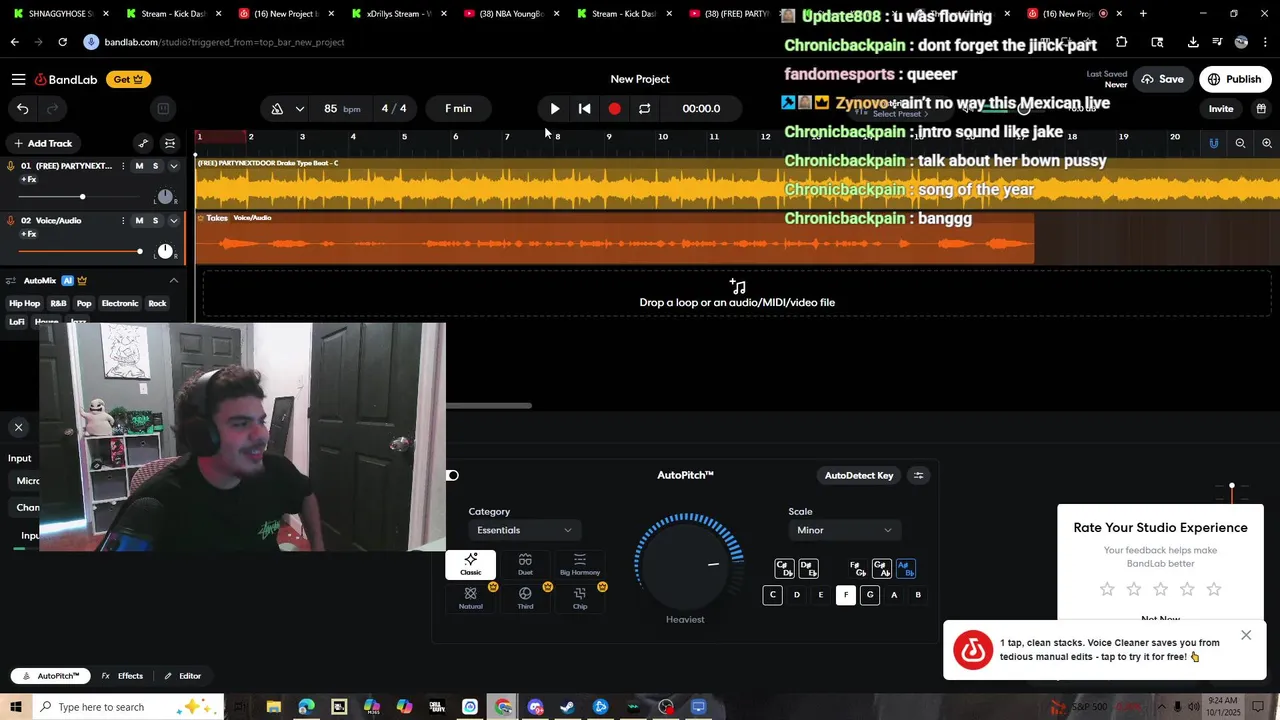Image resolution: width=1280 pixels, height=720 pixels.
Task: Open the F min key selector
Action: point(458,108)
